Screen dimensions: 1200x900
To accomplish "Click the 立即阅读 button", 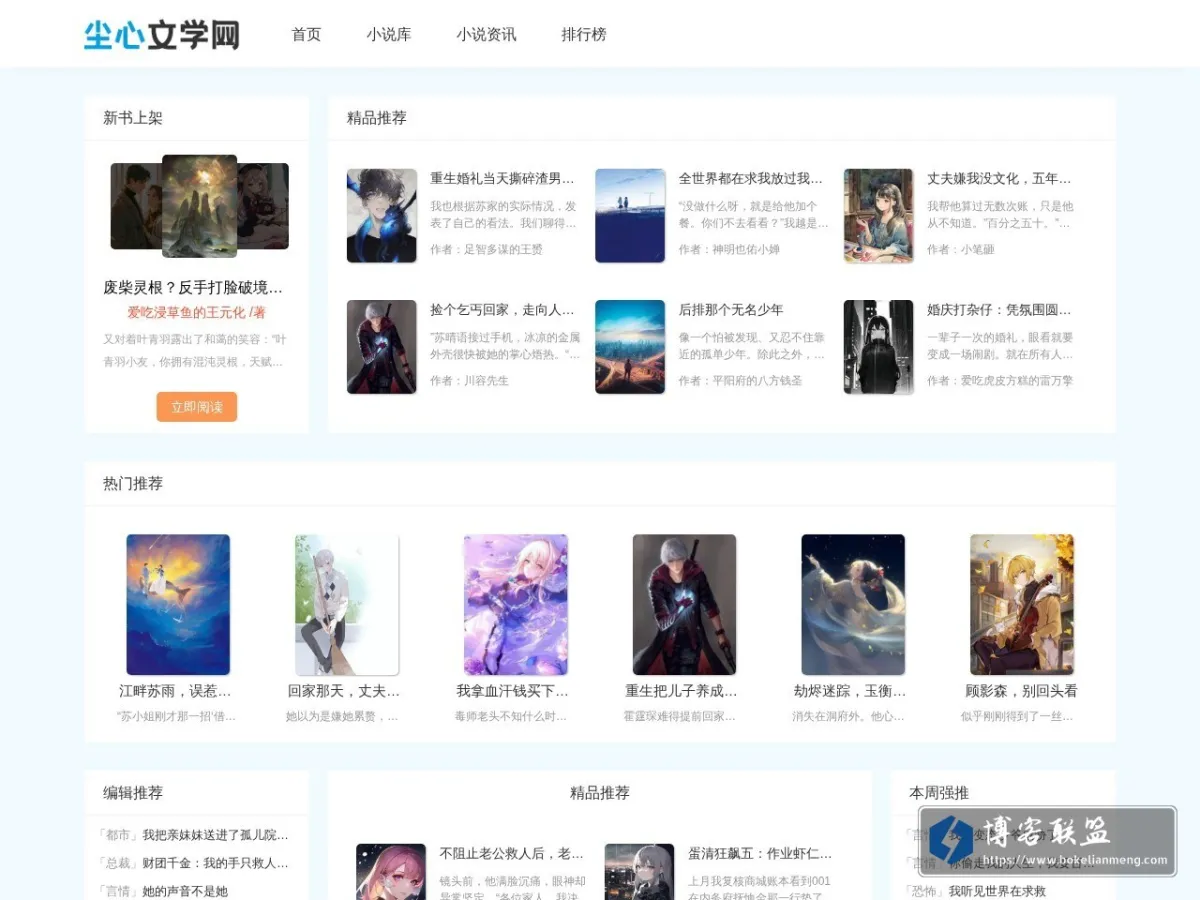I will pos(197,407).
